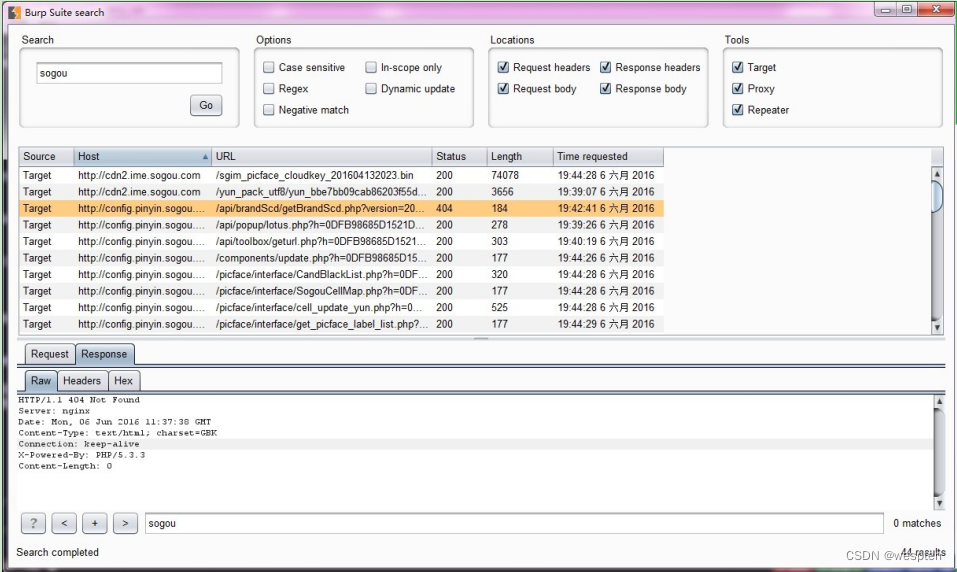Sort by Status column header

point(459,156)
